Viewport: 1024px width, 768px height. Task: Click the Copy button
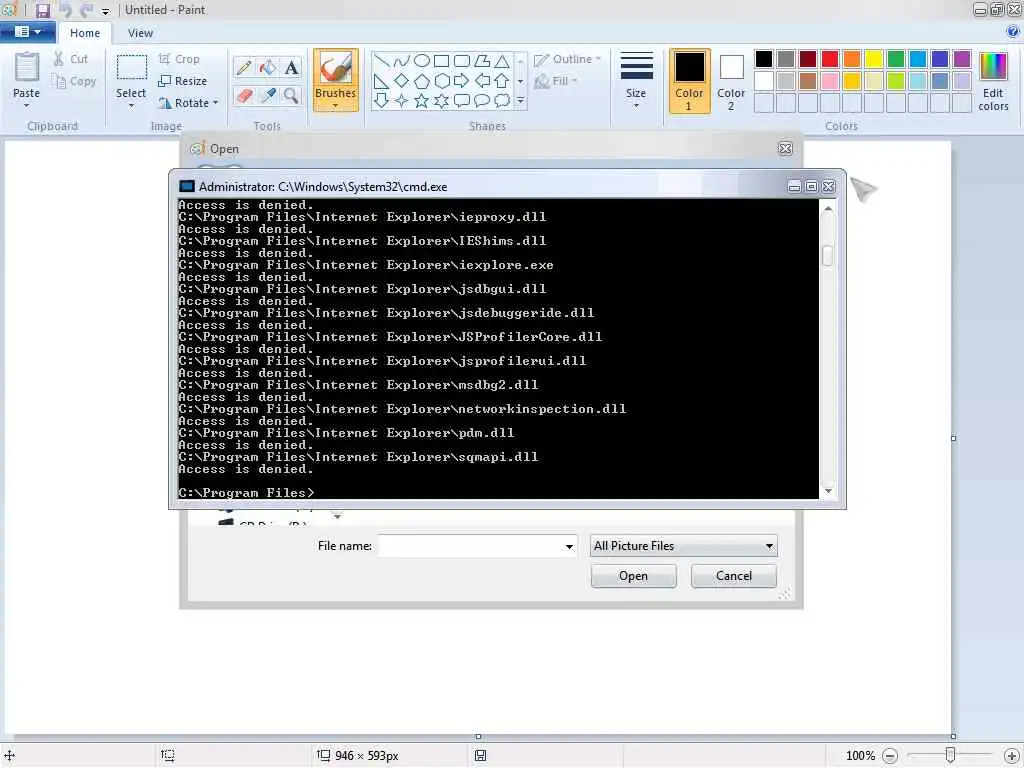tap(75, 81)
